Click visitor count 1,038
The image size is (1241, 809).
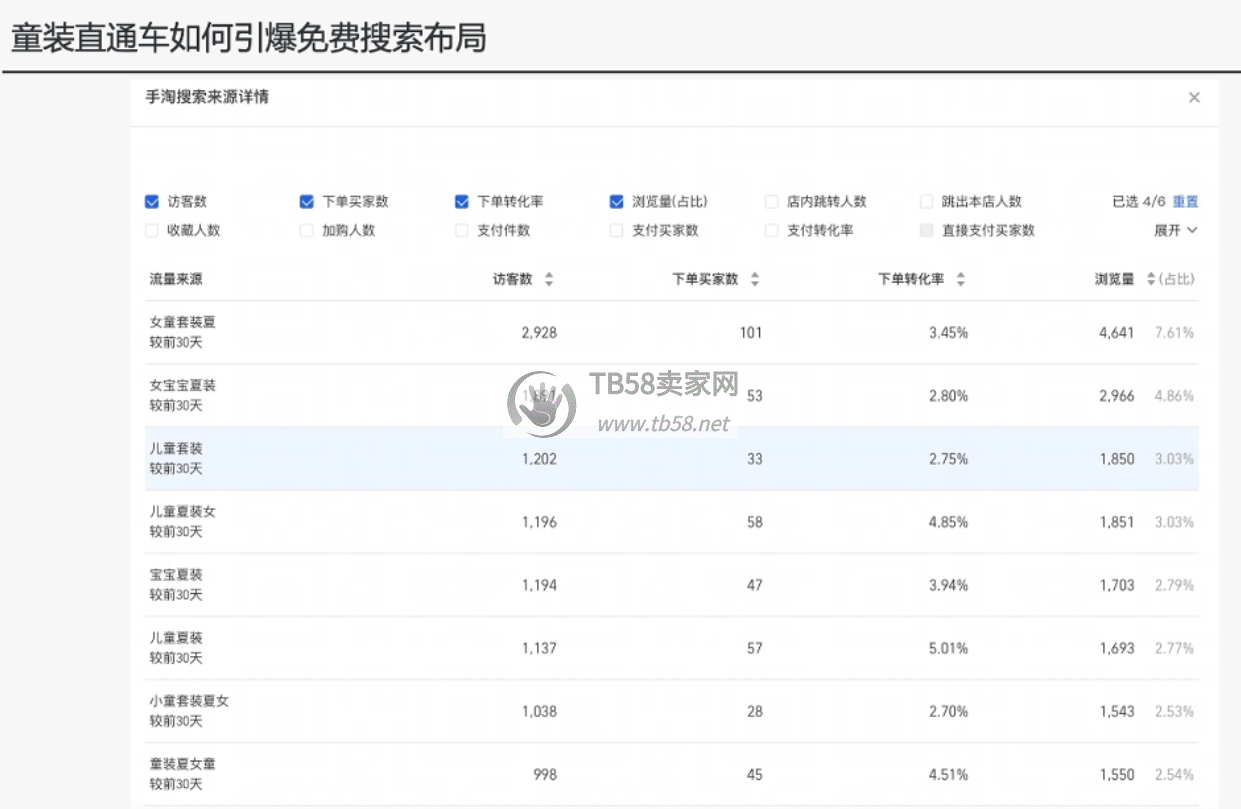tap(539, 711)
